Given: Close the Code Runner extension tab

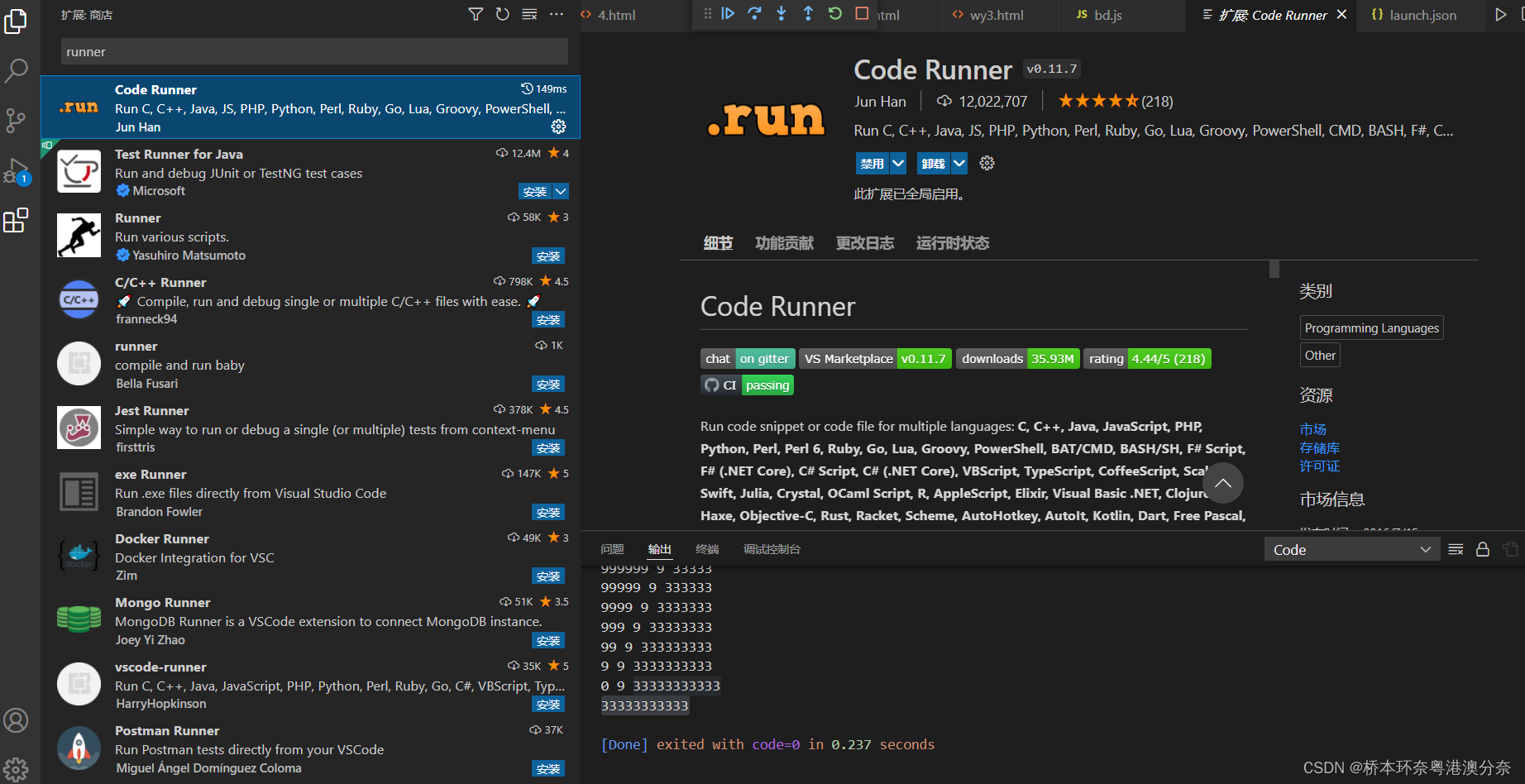Looking at the screenshot, I should 1341,14.
